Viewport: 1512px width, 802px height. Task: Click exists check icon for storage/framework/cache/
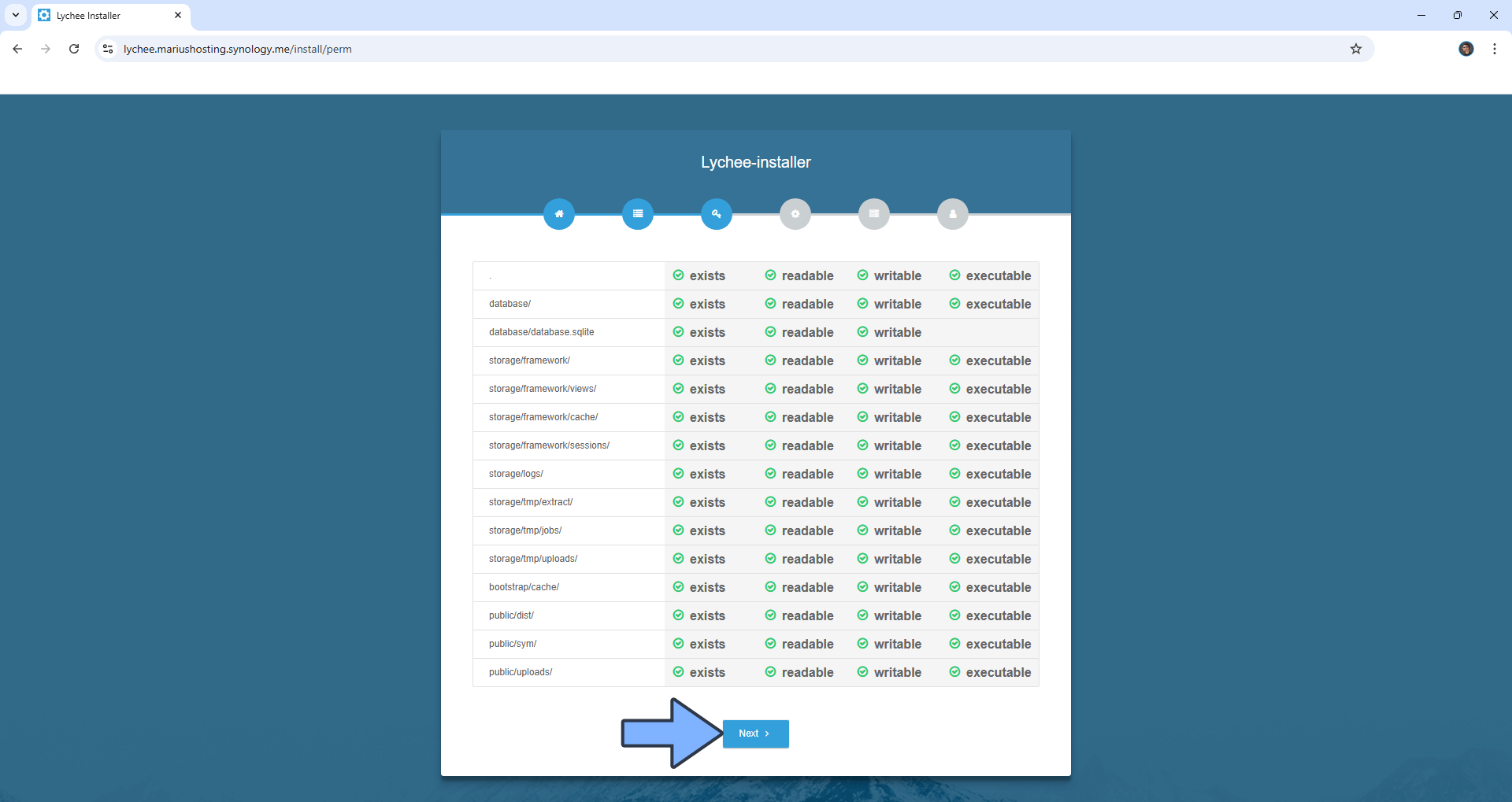coord(678,417)
